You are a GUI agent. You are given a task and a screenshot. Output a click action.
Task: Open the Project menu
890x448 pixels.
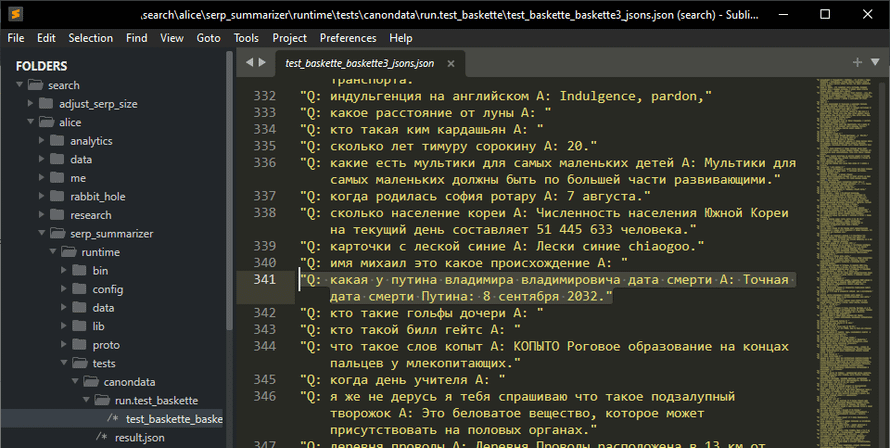289,38
